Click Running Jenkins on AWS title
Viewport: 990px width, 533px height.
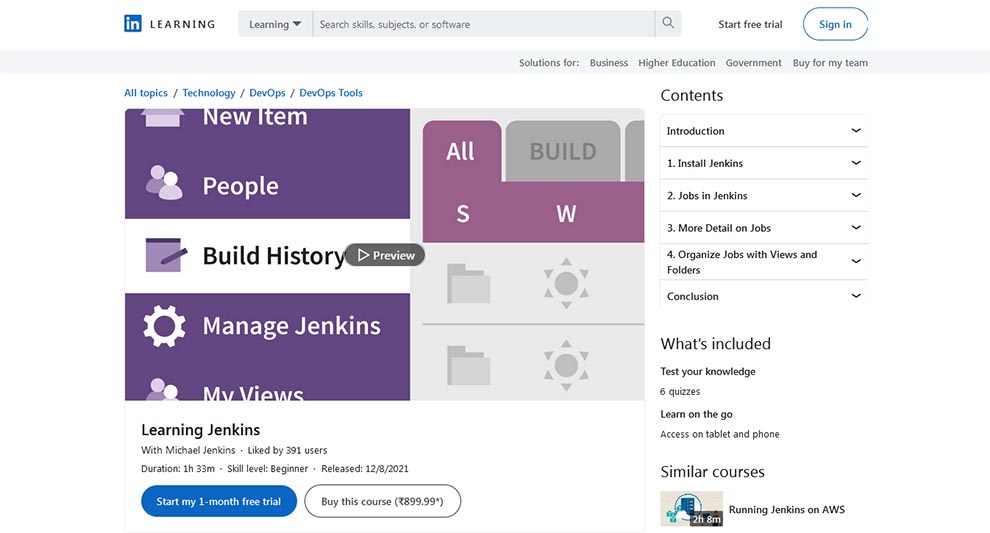[x=787, y=510]
